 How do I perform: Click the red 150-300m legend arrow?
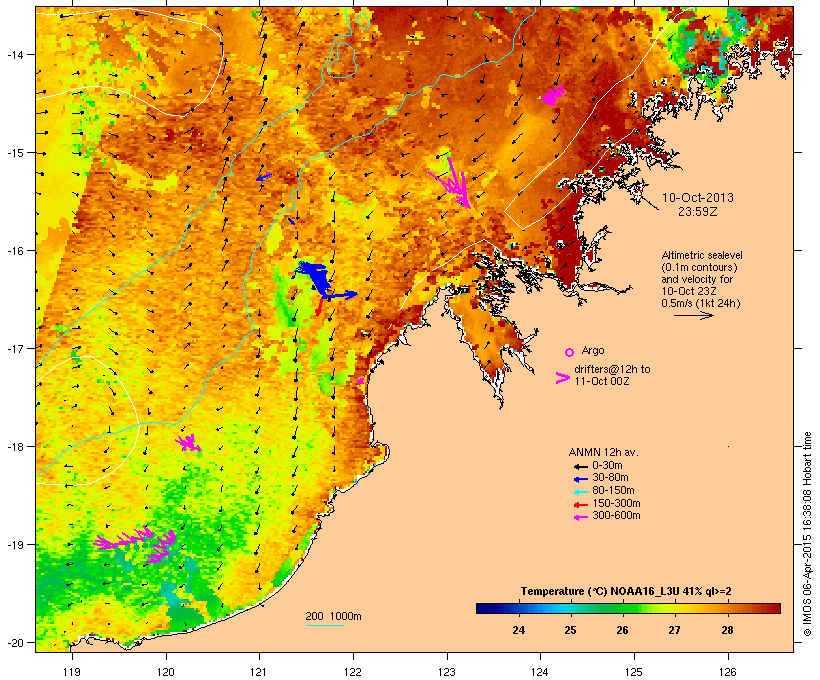[x=580, y=504]
